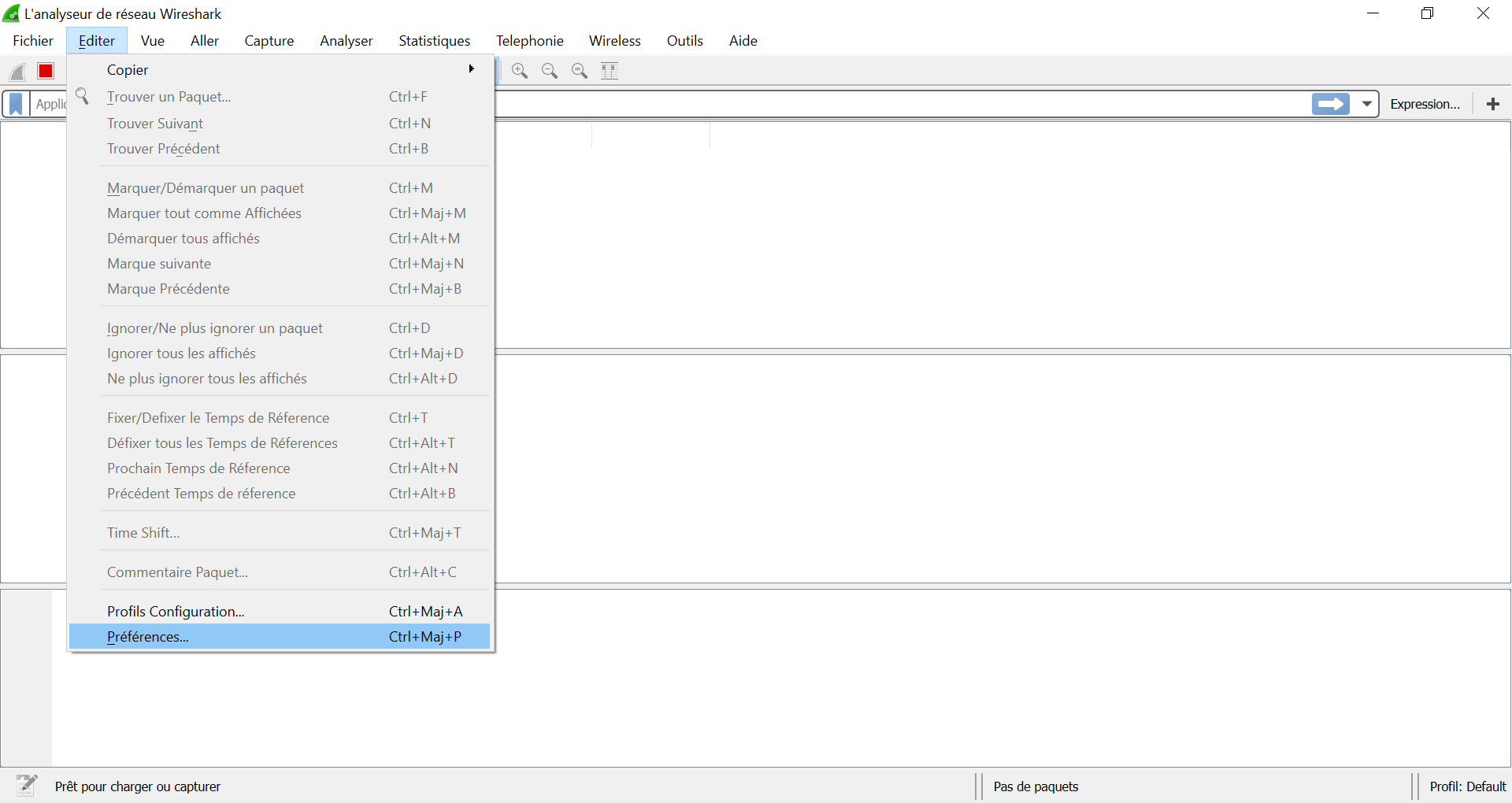Click Pas de paquets status text

tap(1036, 786)
